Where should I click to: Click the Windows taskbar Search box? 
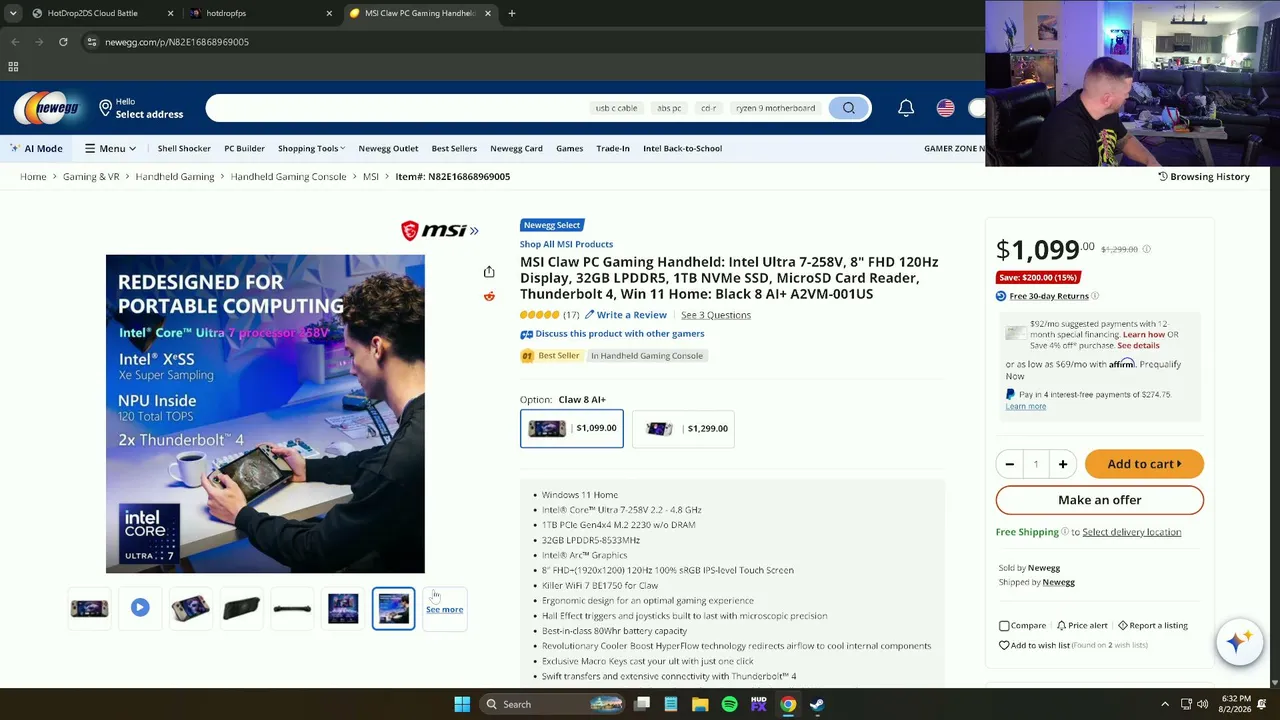[551, 704]
